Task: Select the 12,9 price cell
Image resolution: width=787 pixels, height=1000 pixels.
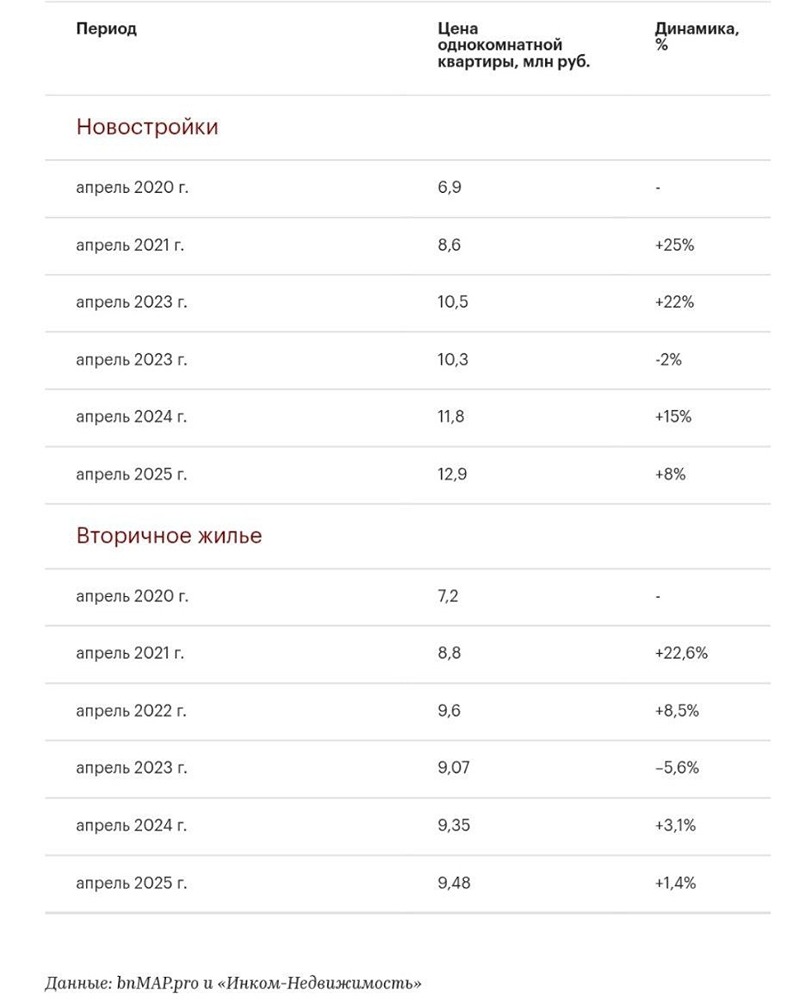Action: [453, 474]
